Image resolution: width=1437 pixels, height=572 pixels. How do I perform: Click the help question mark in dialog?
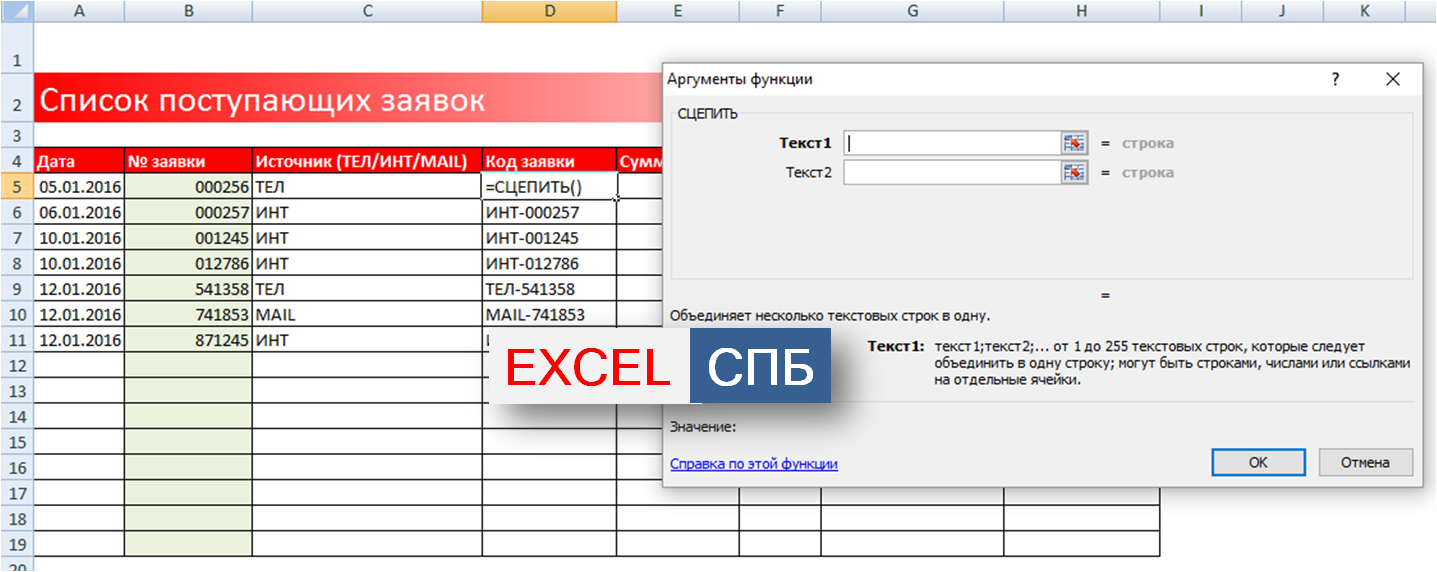pyautogui.click(x=1335, y=80)
